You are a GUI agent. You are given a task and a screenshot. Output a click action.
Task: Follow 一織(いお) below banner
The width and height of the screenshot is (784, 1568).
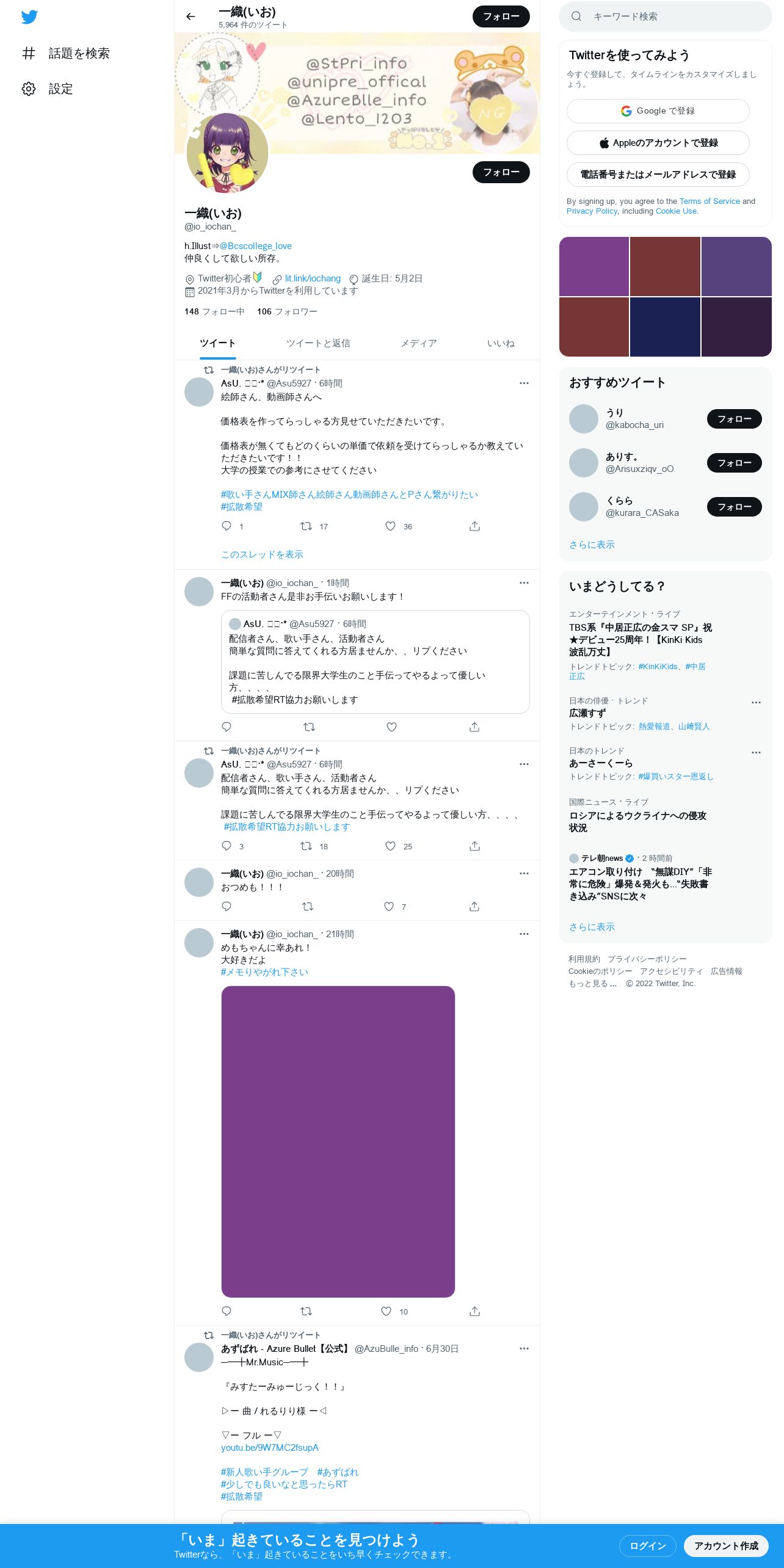pyautogui.click(x=501, y=172)
